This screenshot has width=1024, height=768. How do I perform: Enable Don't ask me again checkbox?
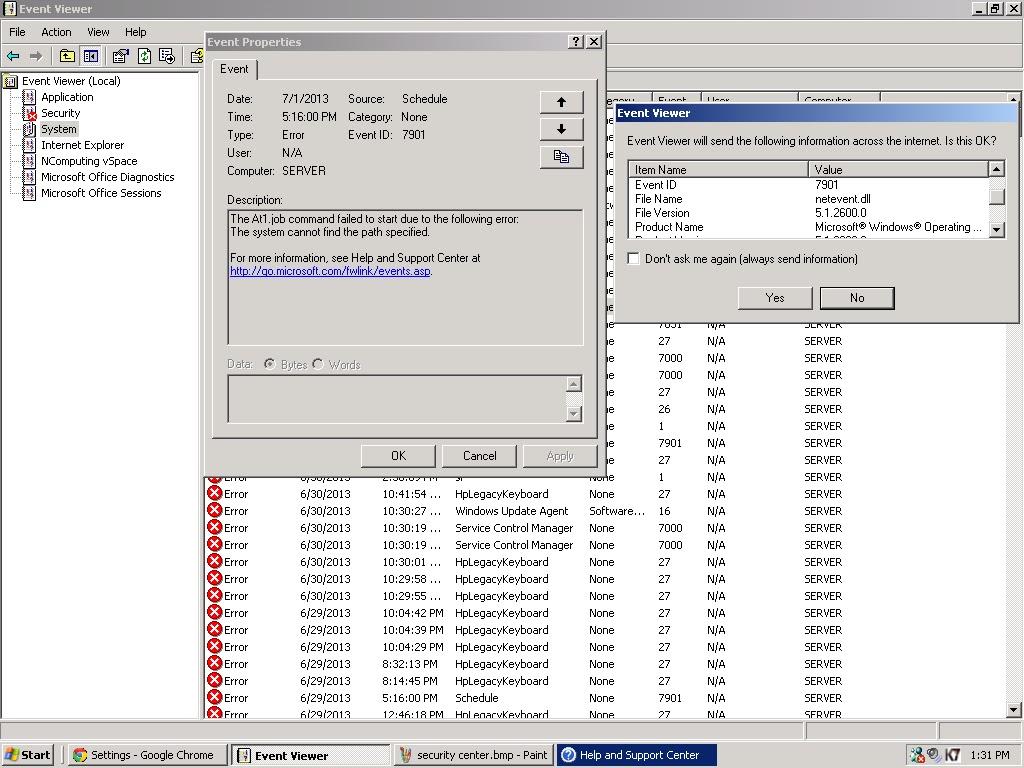coord(633,259)
